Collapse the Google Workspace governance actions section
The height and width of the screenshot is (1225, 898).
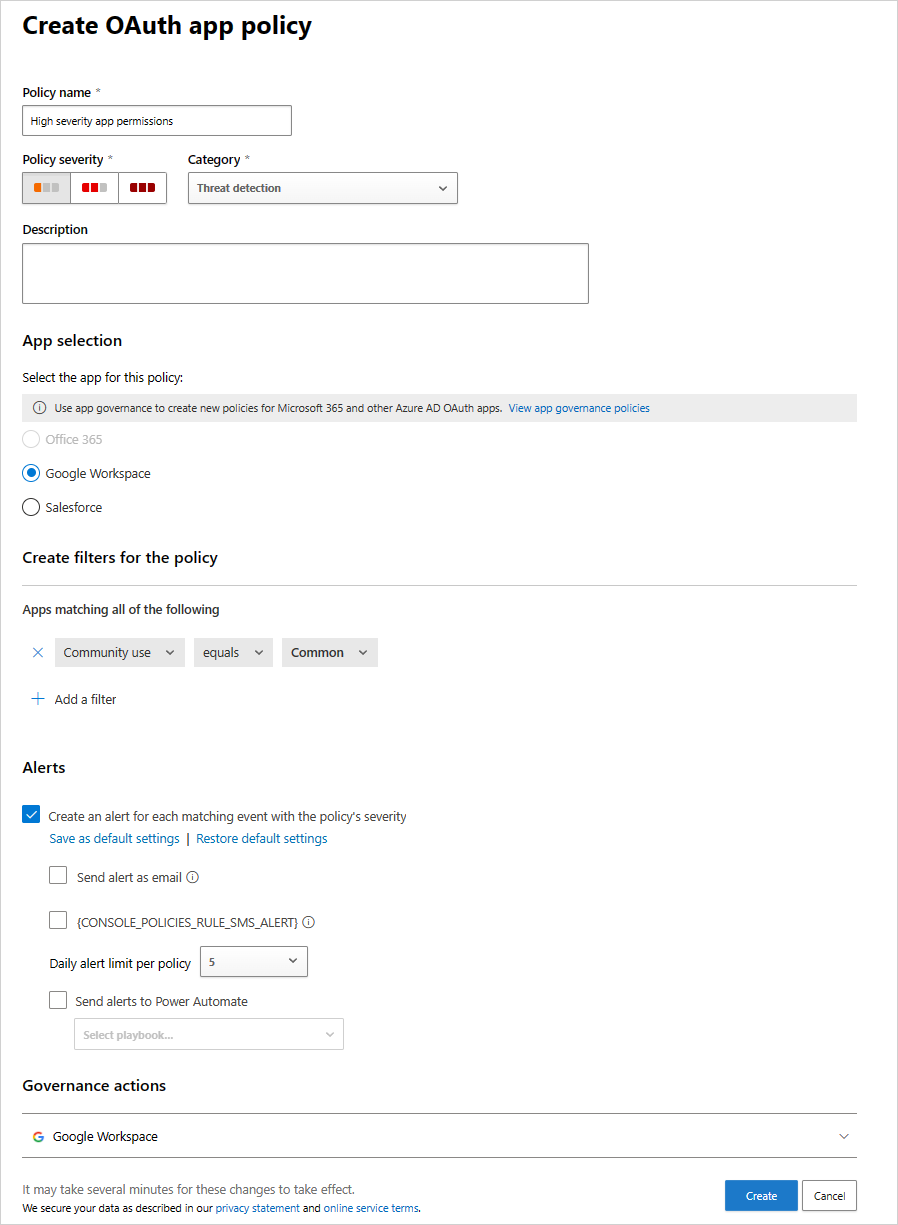844,1136
